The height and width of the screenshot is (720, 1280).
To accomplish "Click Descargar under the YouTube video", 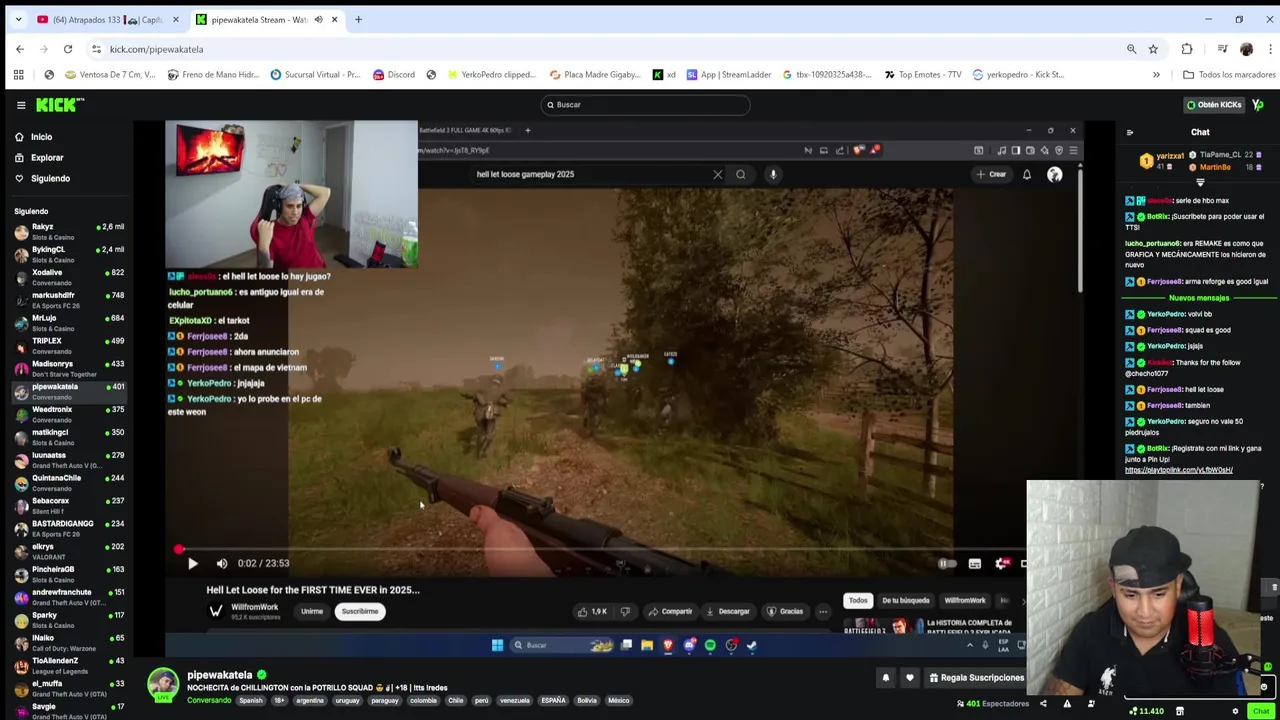I will tap(727, 612).
